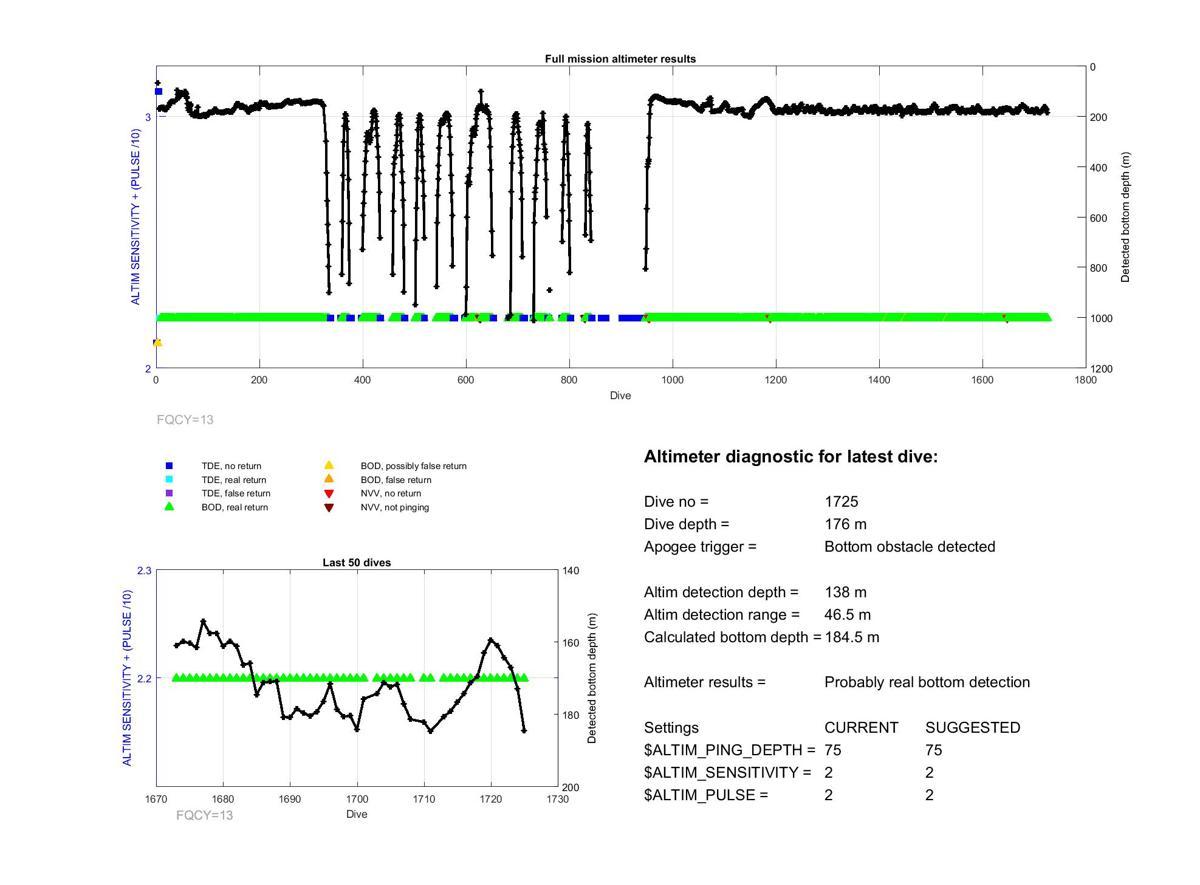Click the '$ALTIM_SENSITIVITY =' label
Viewport: 1200px width, 885px height.
[727, 773]
